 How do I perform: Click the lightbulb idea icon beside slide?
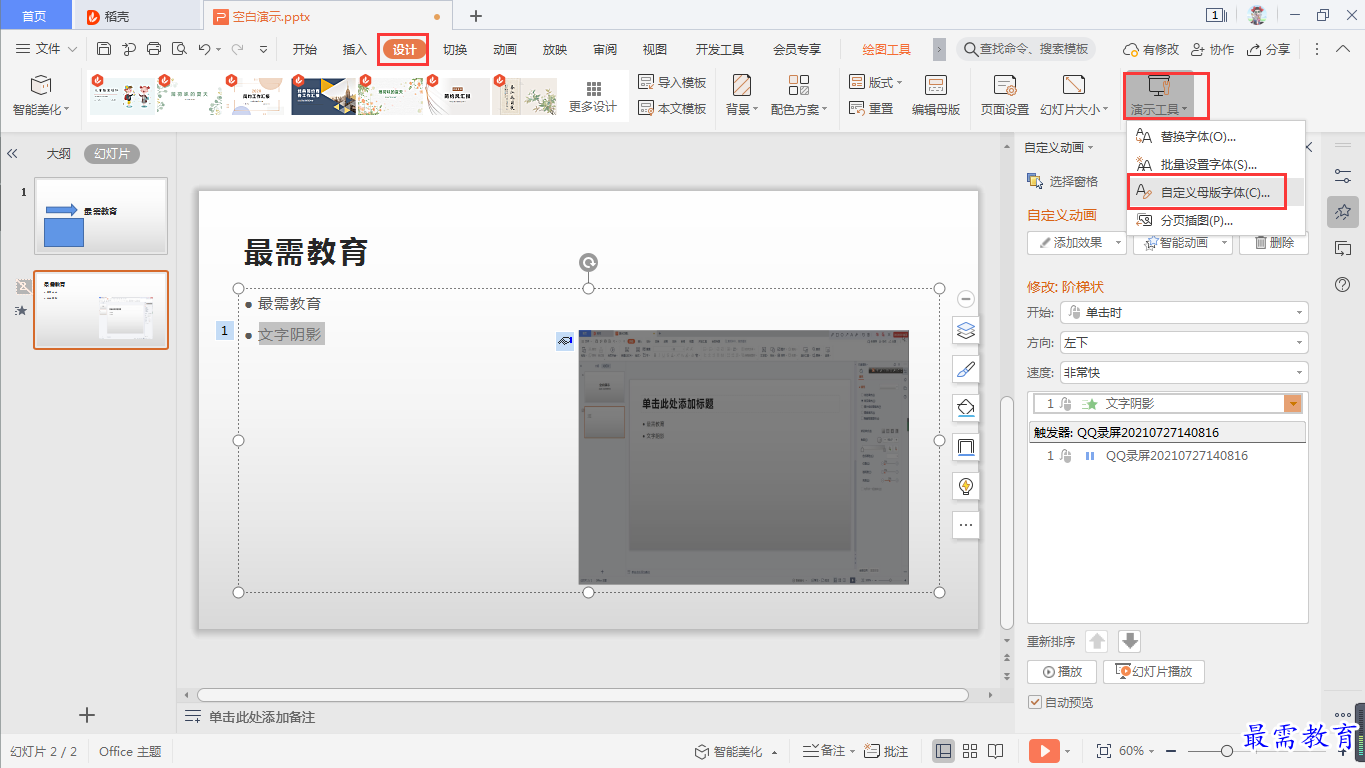(x=966, y=486)
